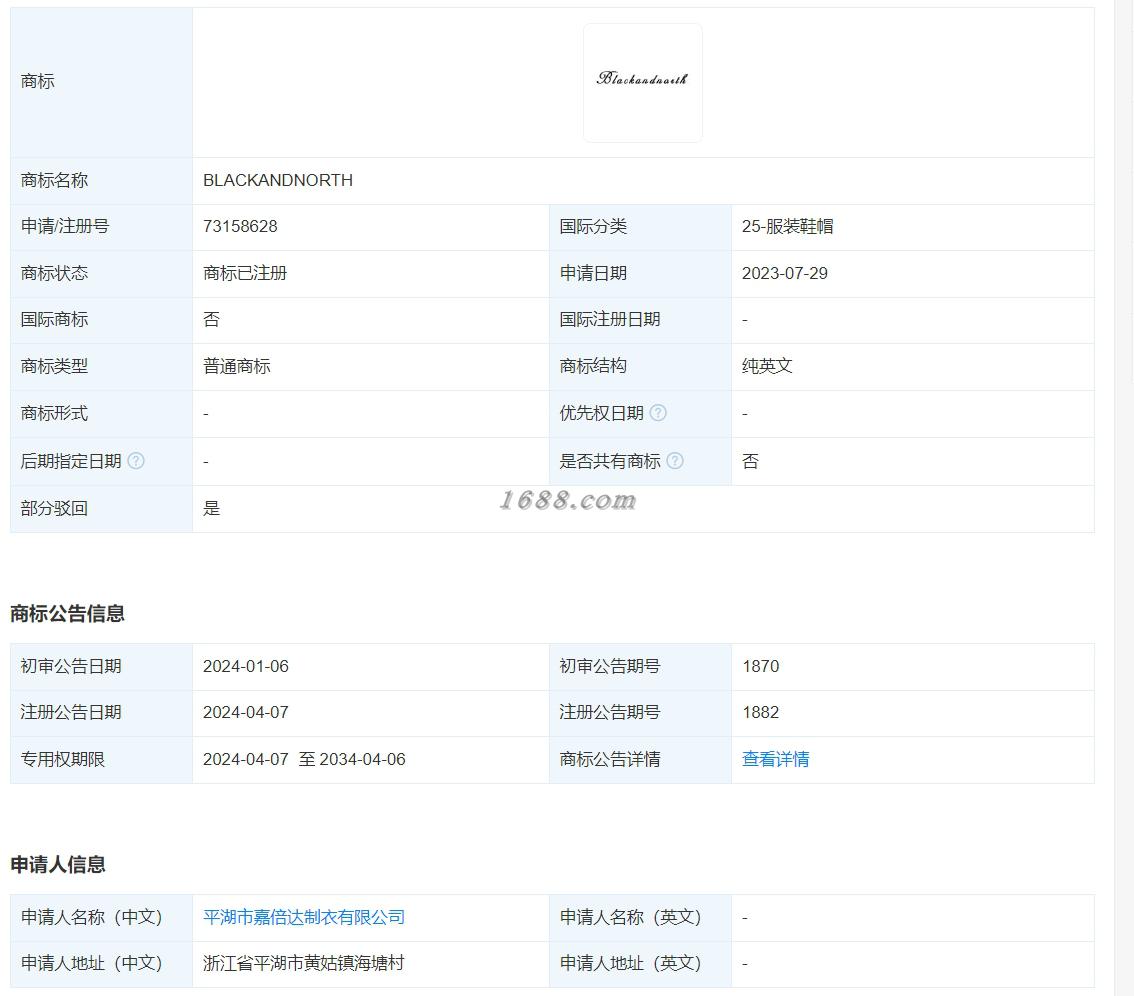Click the help icon beside 是否共有商标

(675, 461)
